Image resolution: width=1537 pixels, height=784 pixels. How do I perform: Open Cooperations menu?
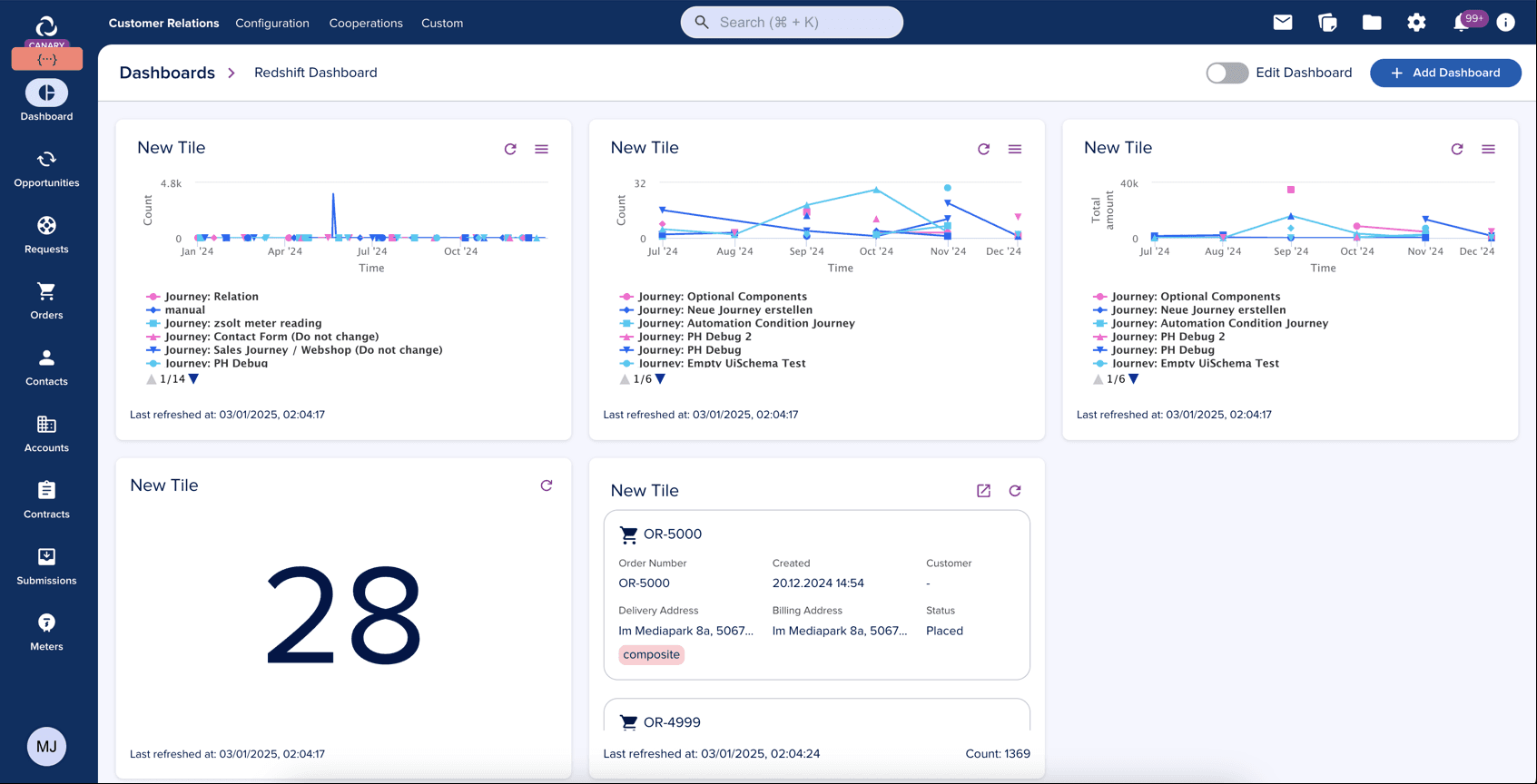366,23
